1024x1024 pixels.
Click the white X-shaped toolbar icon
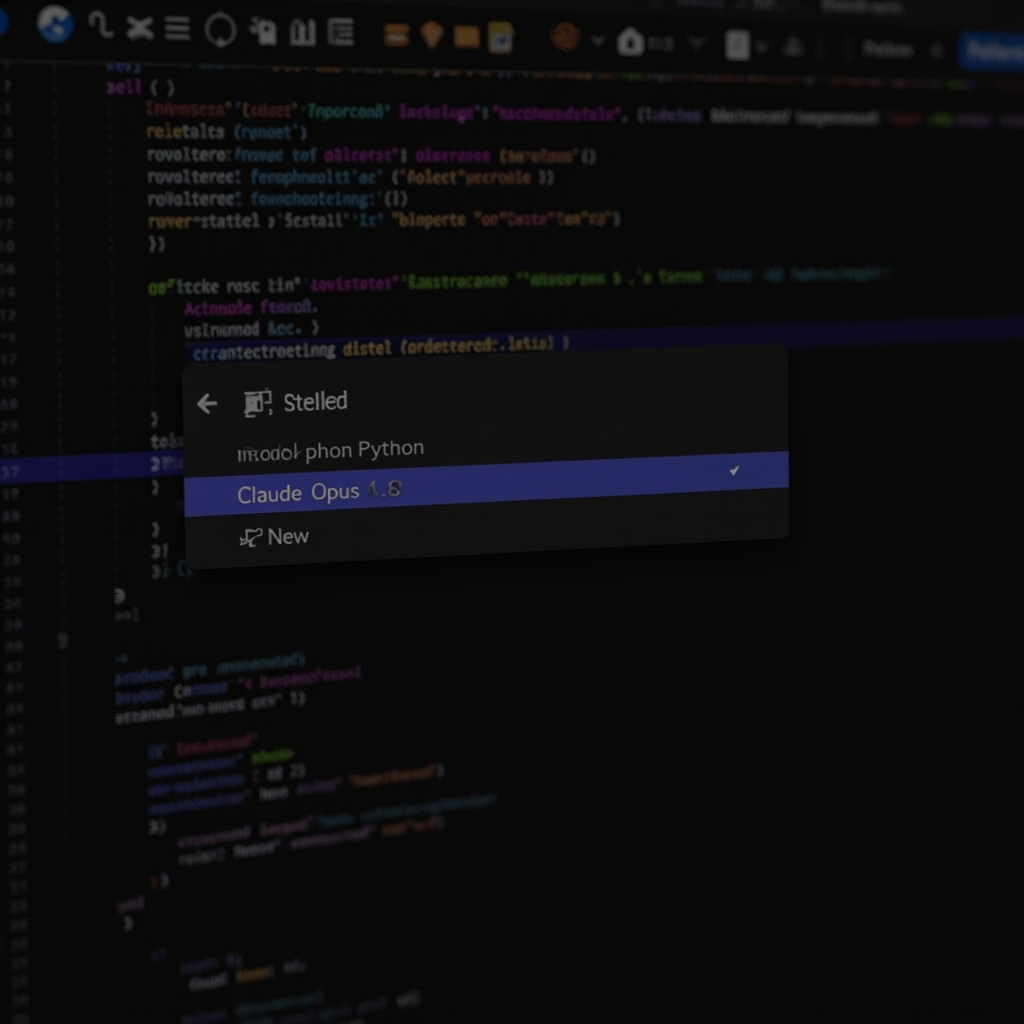[140, 29]
